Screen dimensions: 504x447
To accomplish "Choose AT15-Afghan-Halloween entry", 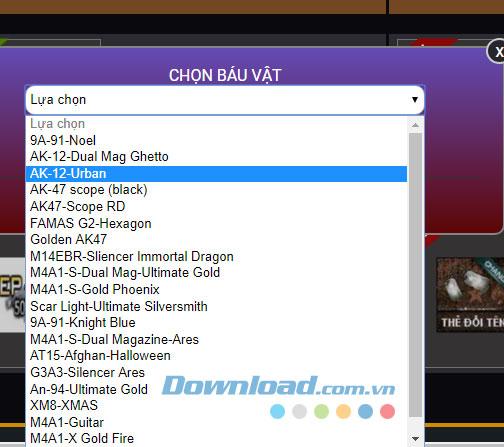I will point(216,356).
